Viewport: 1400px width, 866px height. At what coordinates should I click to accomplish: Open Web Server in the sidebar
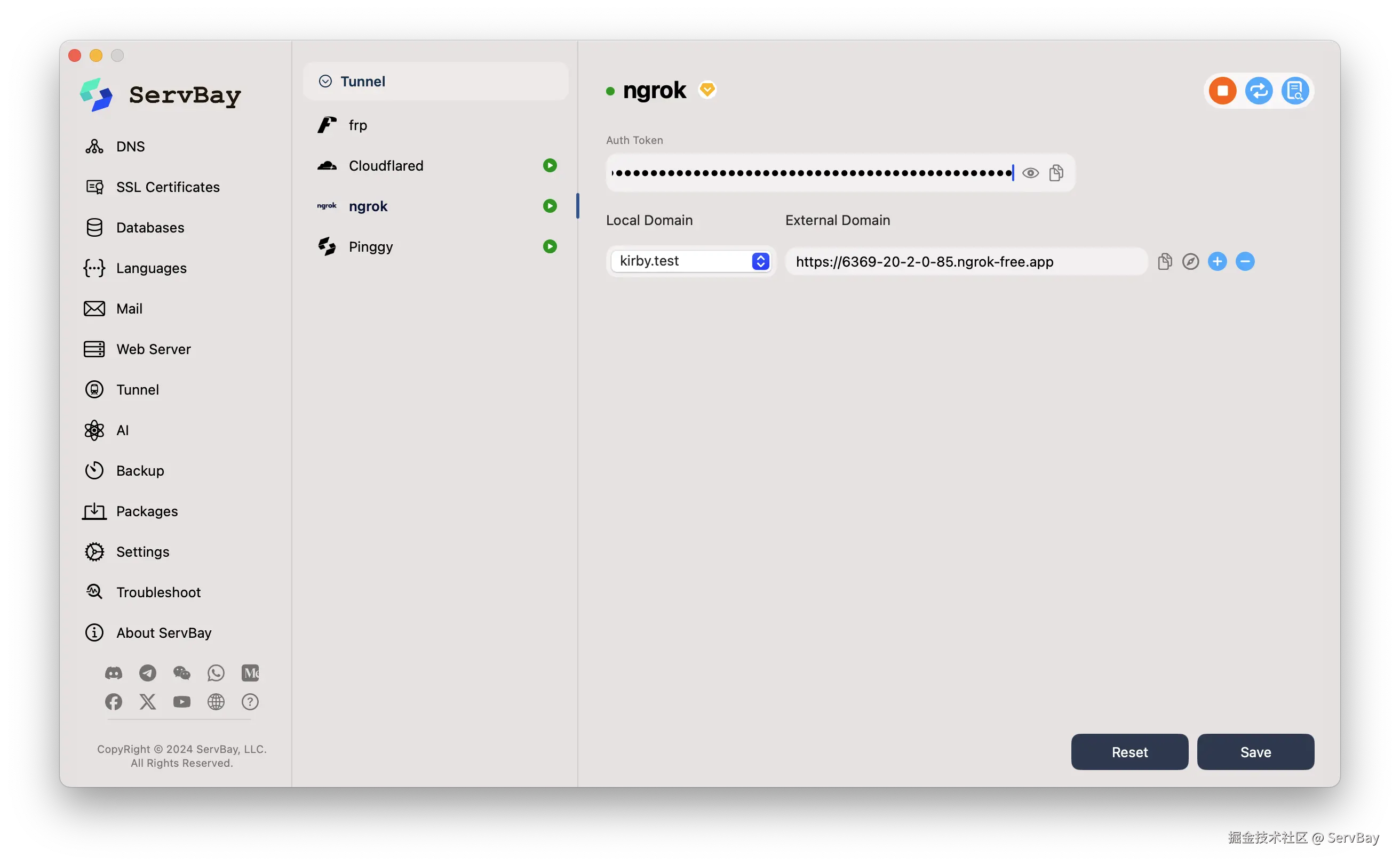point(153,349)
